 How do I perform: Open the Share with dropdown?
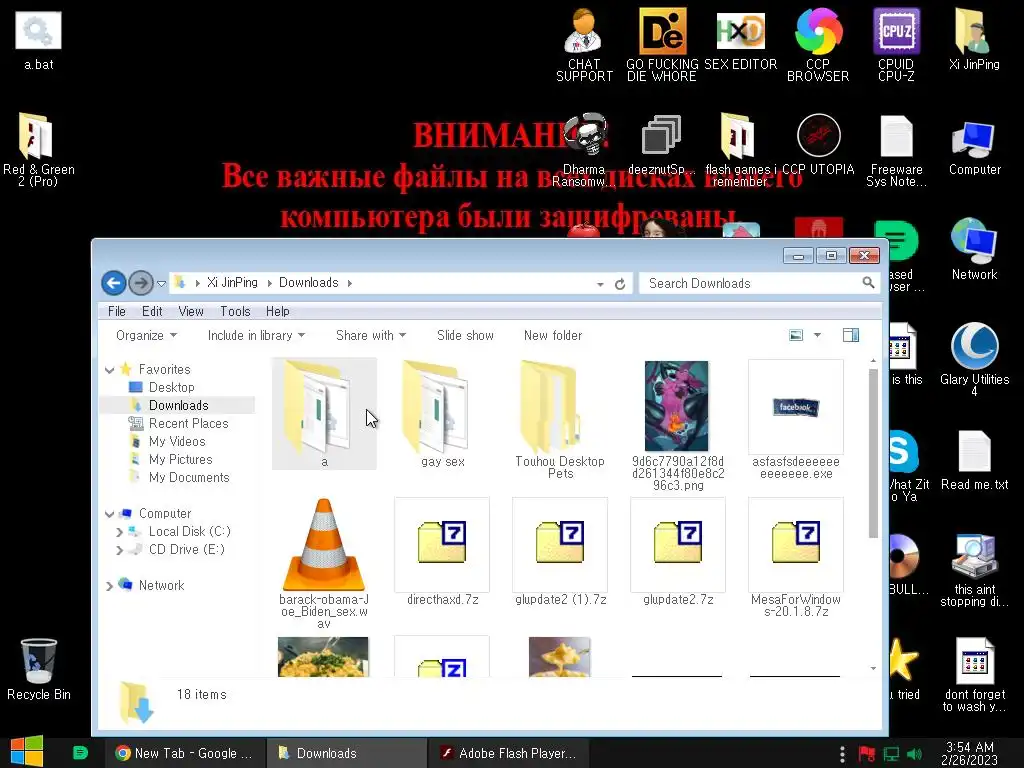pyautogui.click(x=370, y=335)
